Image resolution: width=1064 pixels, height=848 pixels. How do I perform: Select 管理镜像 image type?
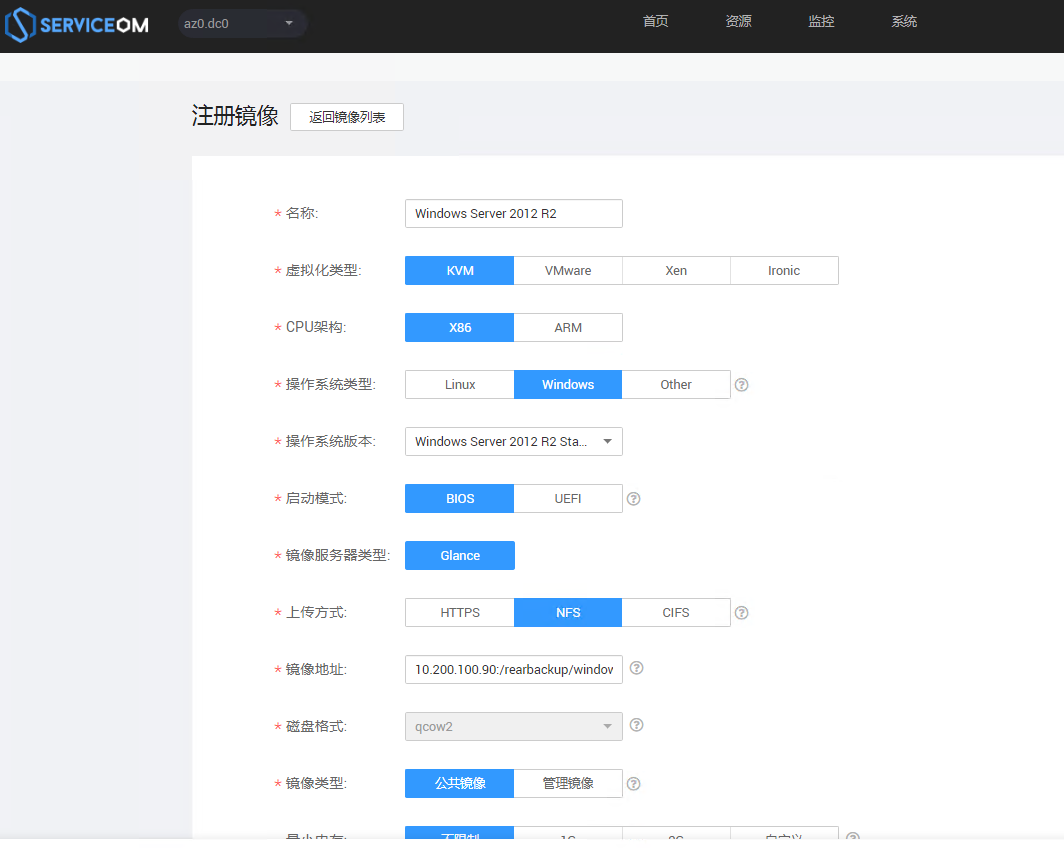(x=568, y=784)
